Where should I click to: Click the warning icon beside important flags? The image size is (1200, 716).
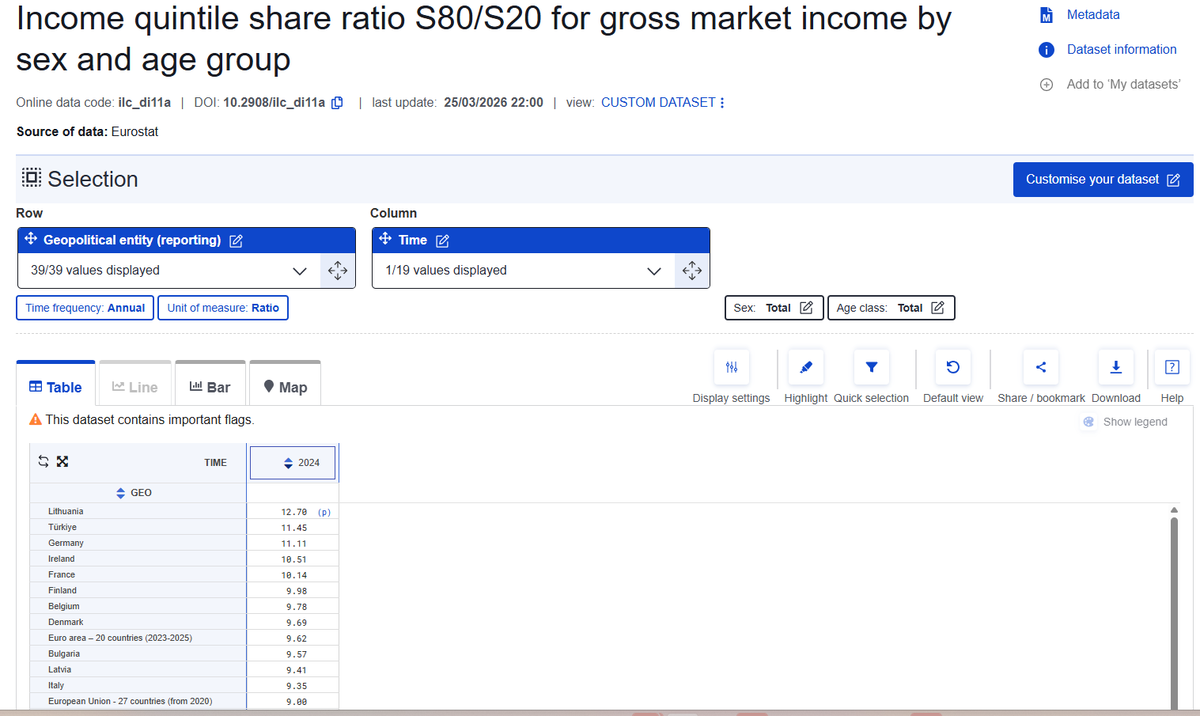36,420
